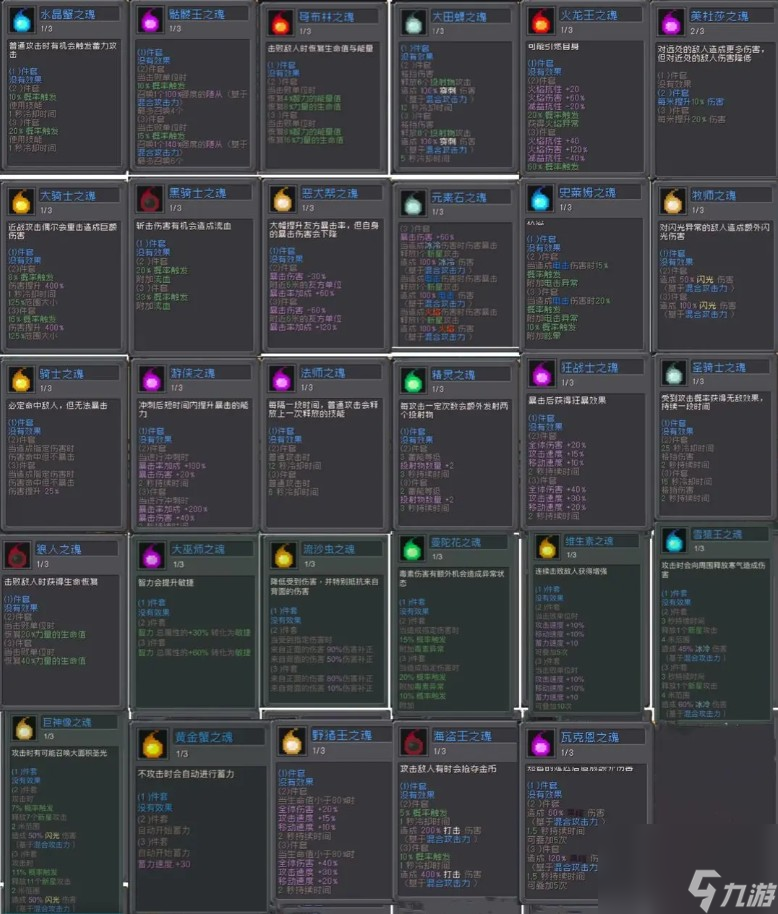Click the title text 狂战士之魂
The height and width of the screenshot is (914, 778).
[x=589, y=367]
